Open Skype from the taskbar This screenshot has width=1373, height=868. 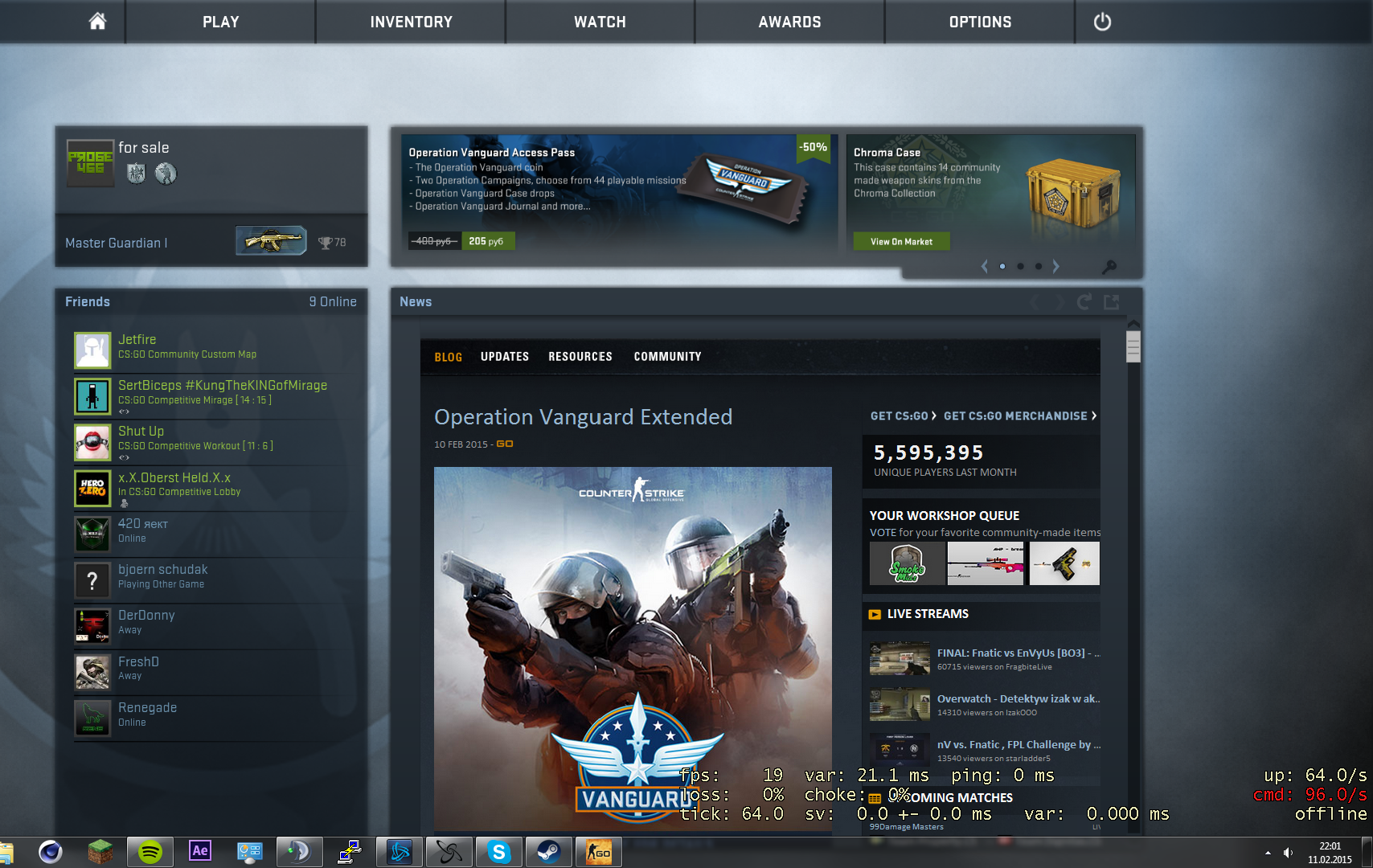[498, 851]
